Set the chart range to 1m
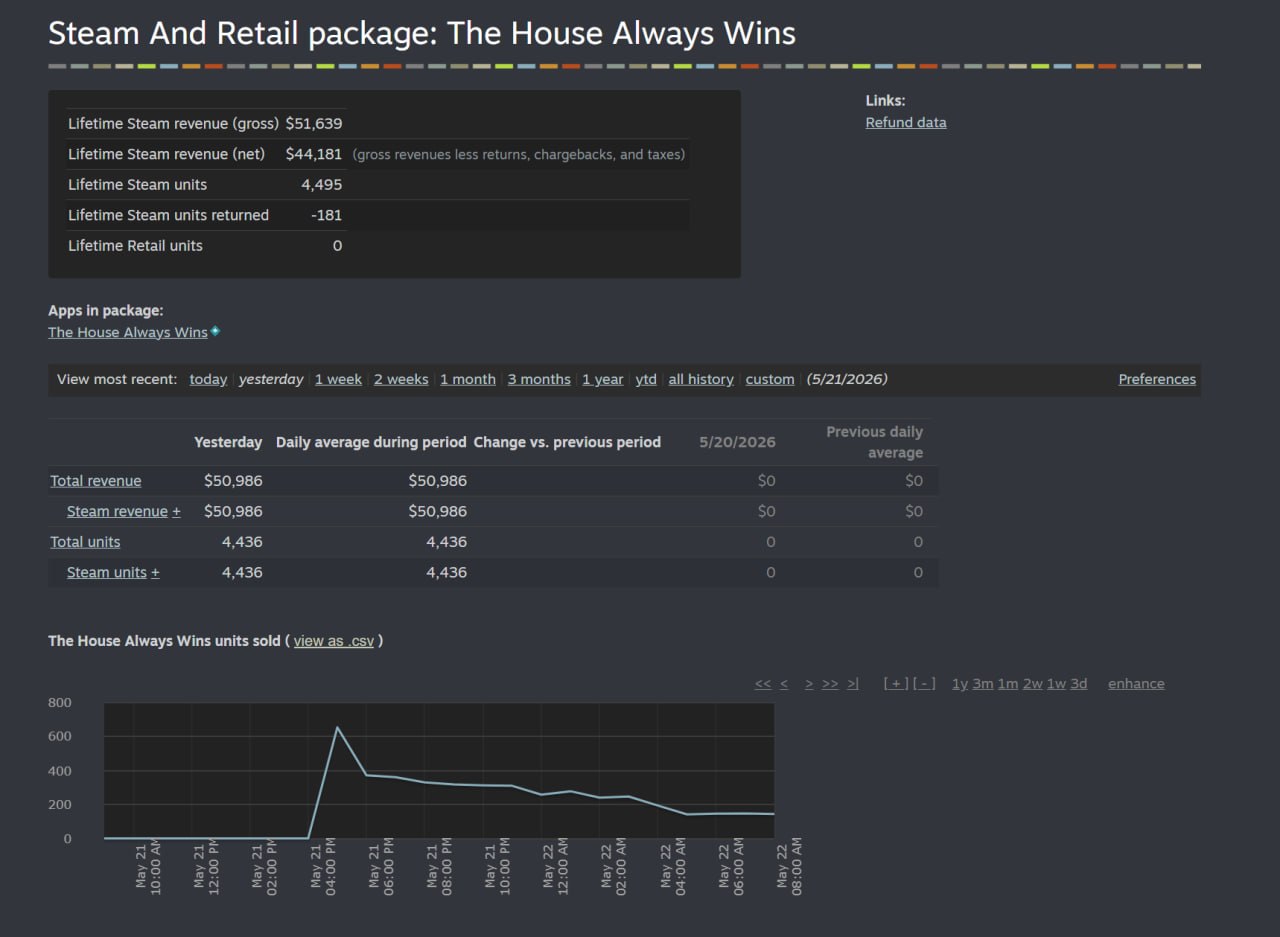1280x937 pixels. [x=1008, y=684]
